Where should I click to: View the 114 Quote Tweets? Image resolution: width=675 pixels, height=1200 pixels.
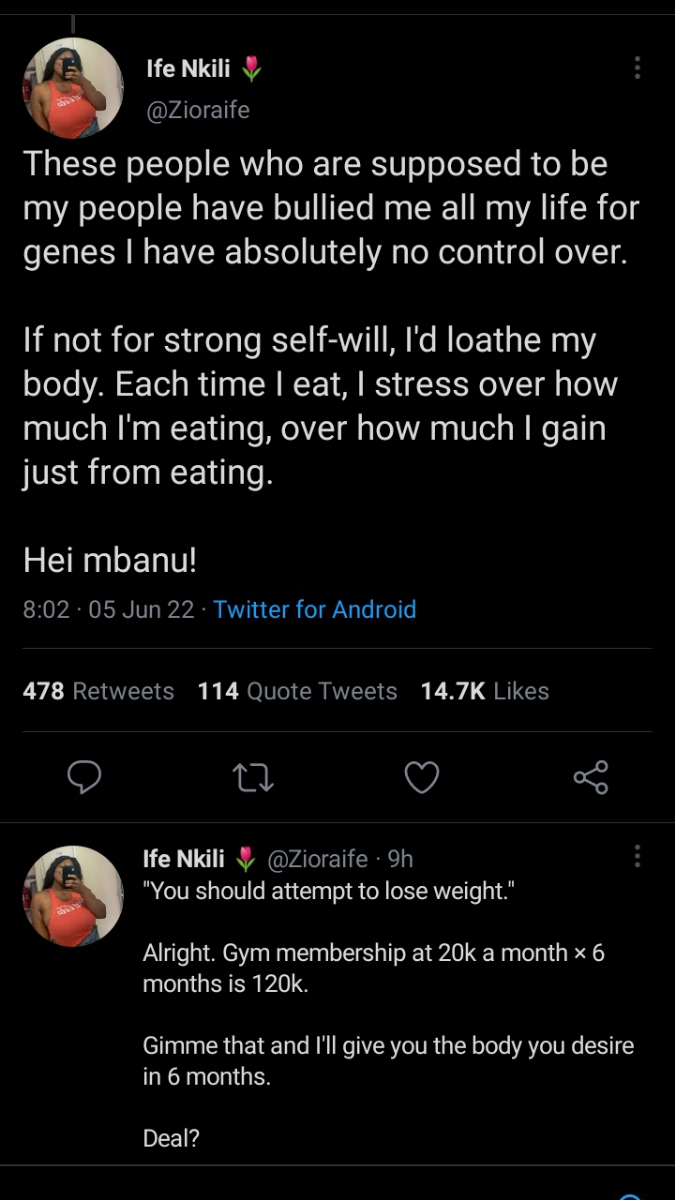[297, 691]
